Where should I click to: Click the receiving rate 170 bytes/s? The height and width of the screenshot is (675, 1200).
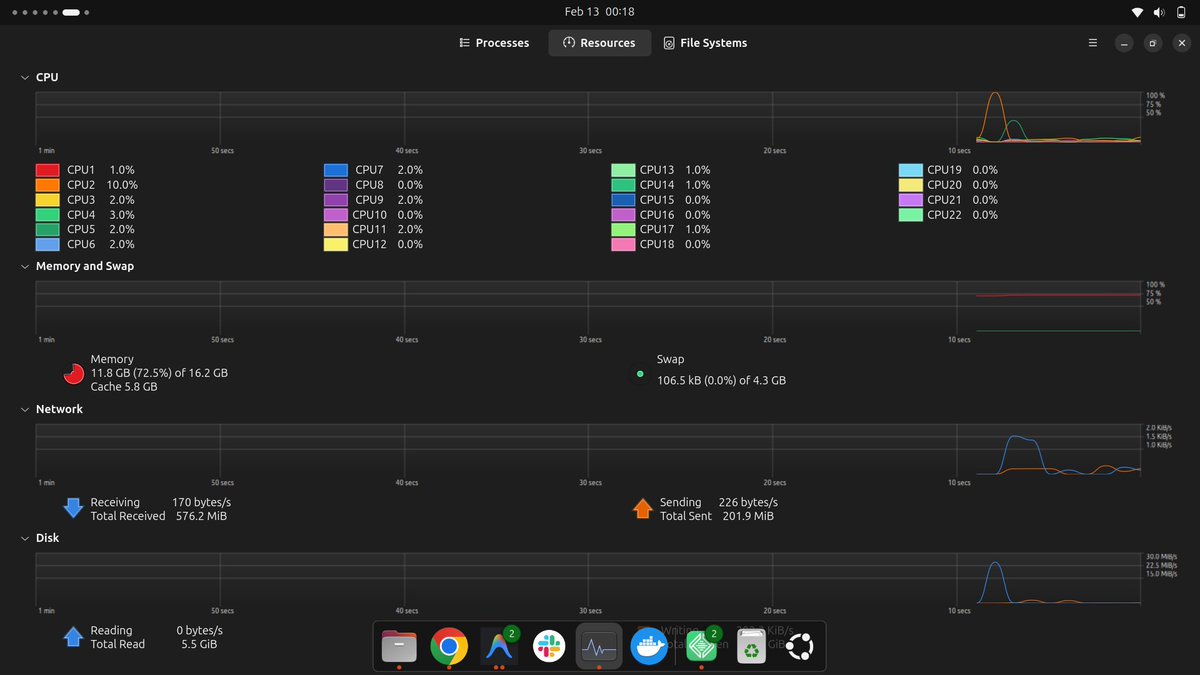pyautogui.click(x=202, y=502)
